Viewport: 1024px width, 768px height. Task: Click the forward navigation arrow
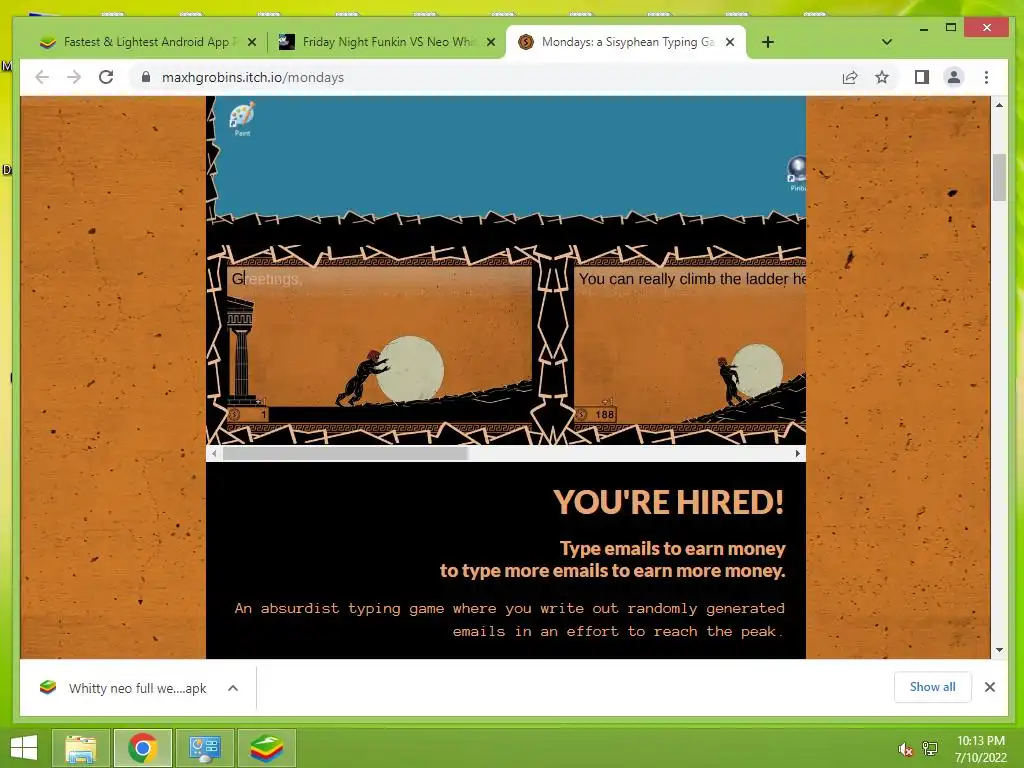[x=74, y=77]
